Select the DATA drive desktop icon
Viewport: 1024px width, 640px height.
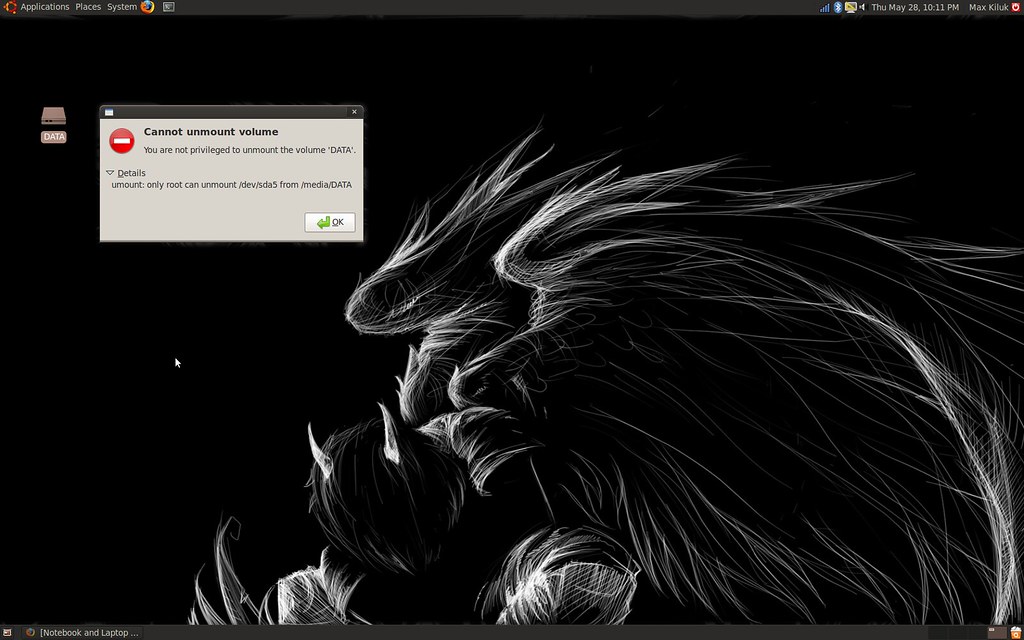[54, 125]
